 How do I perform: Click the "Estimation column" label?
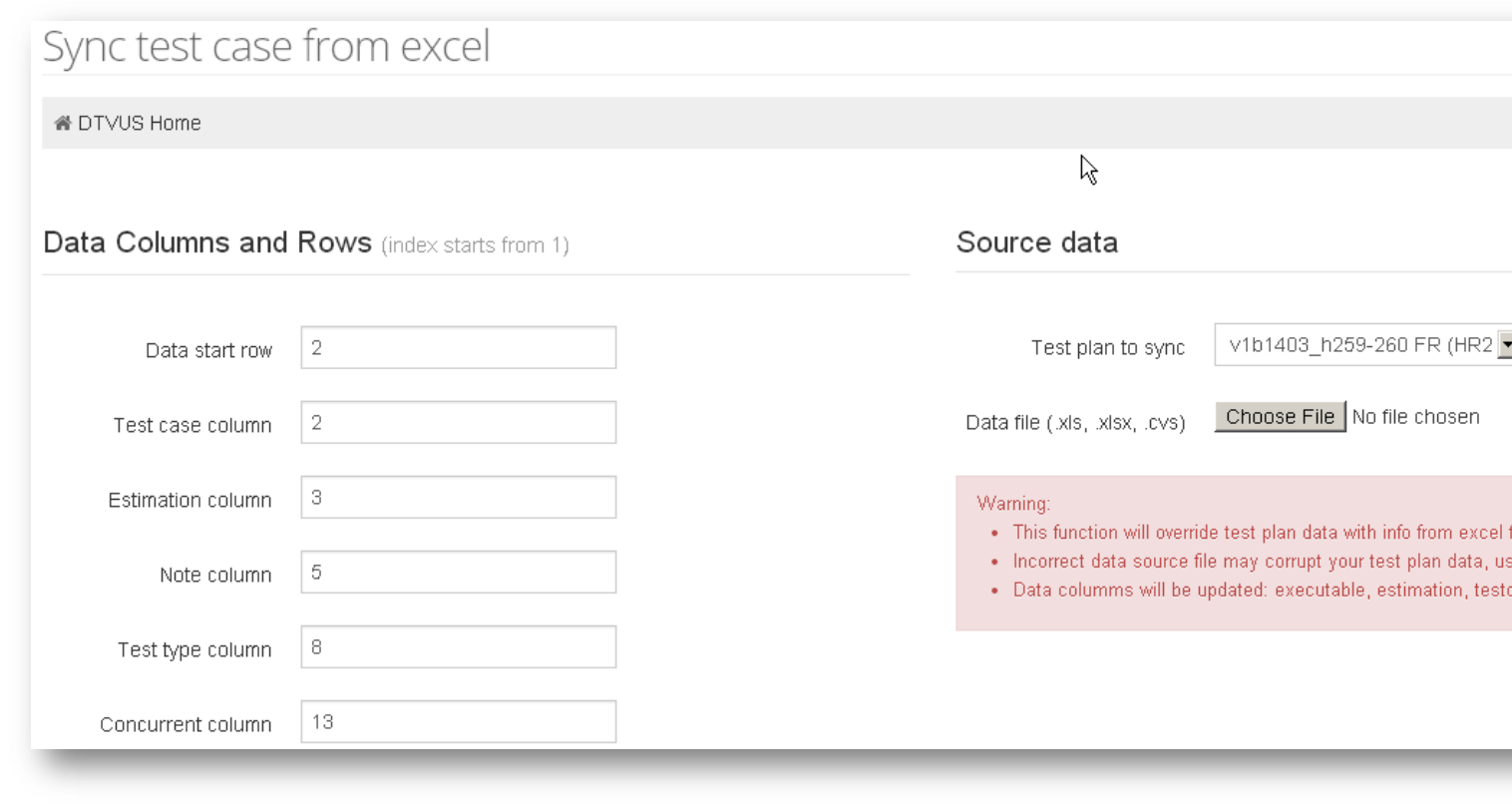(x=189, y=500)
